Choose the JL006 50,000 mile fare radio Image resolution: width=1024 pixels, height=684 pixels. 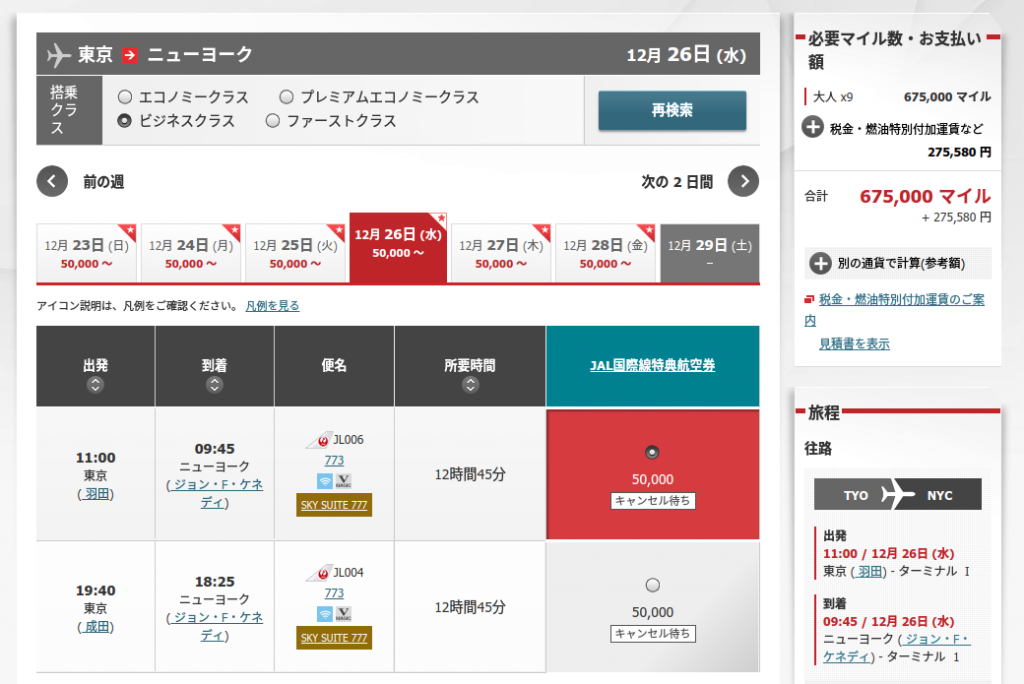click(x=652, y=452)
